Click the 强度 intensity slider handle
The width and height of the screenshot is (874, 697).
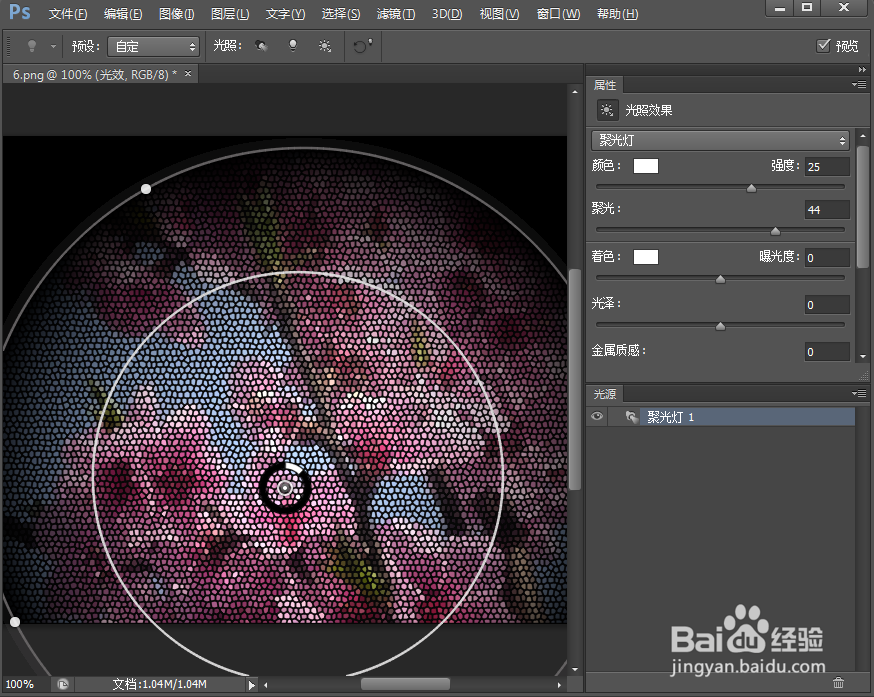[x=751, y=188]
